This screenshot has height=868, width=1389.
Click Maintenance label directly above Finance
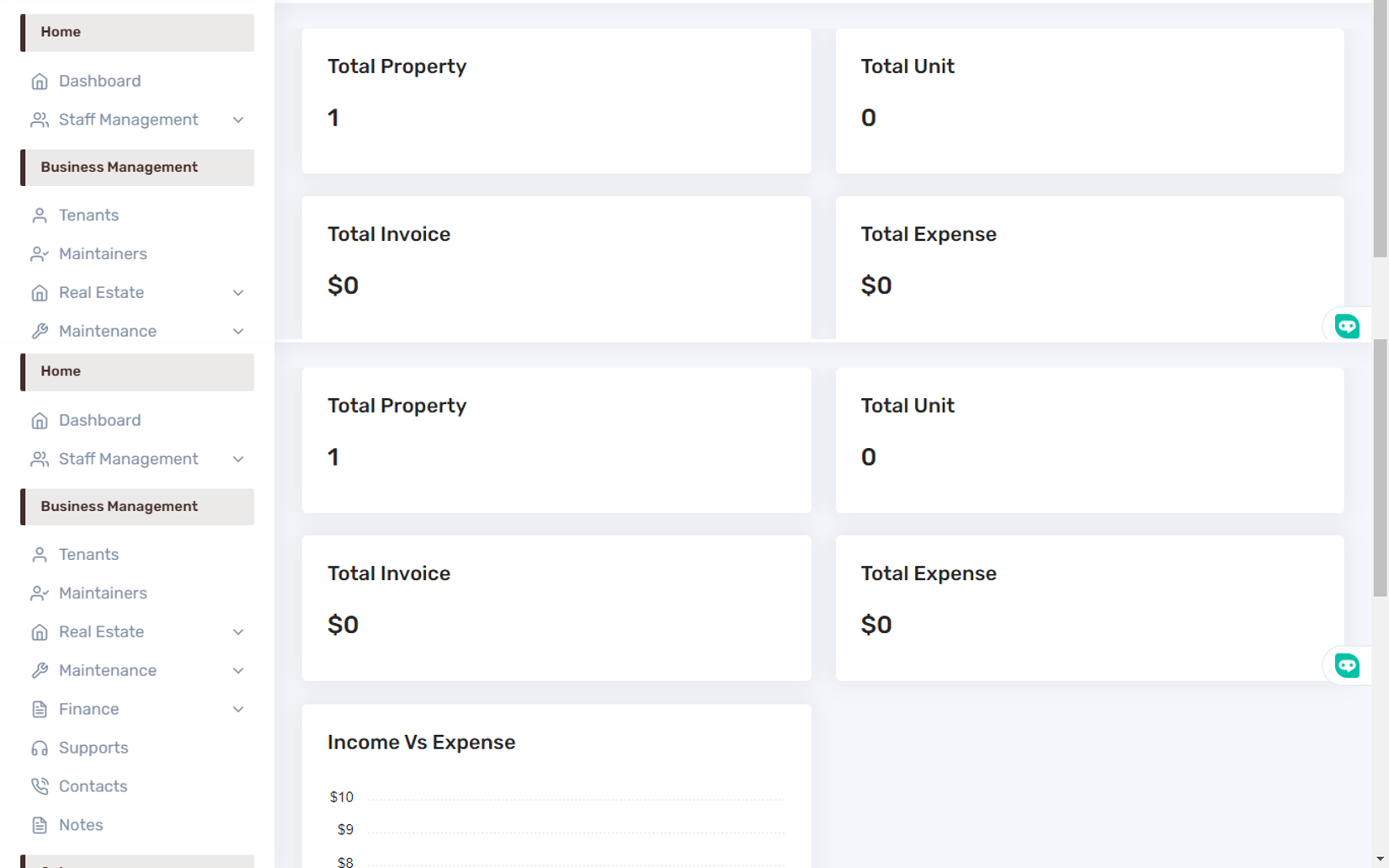[108, 671]
